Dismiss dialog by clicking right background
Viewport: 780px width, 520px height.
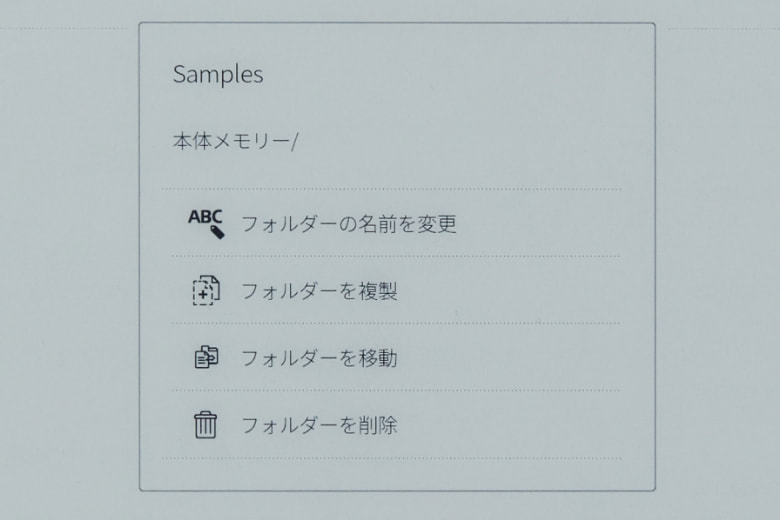[718, 260]
